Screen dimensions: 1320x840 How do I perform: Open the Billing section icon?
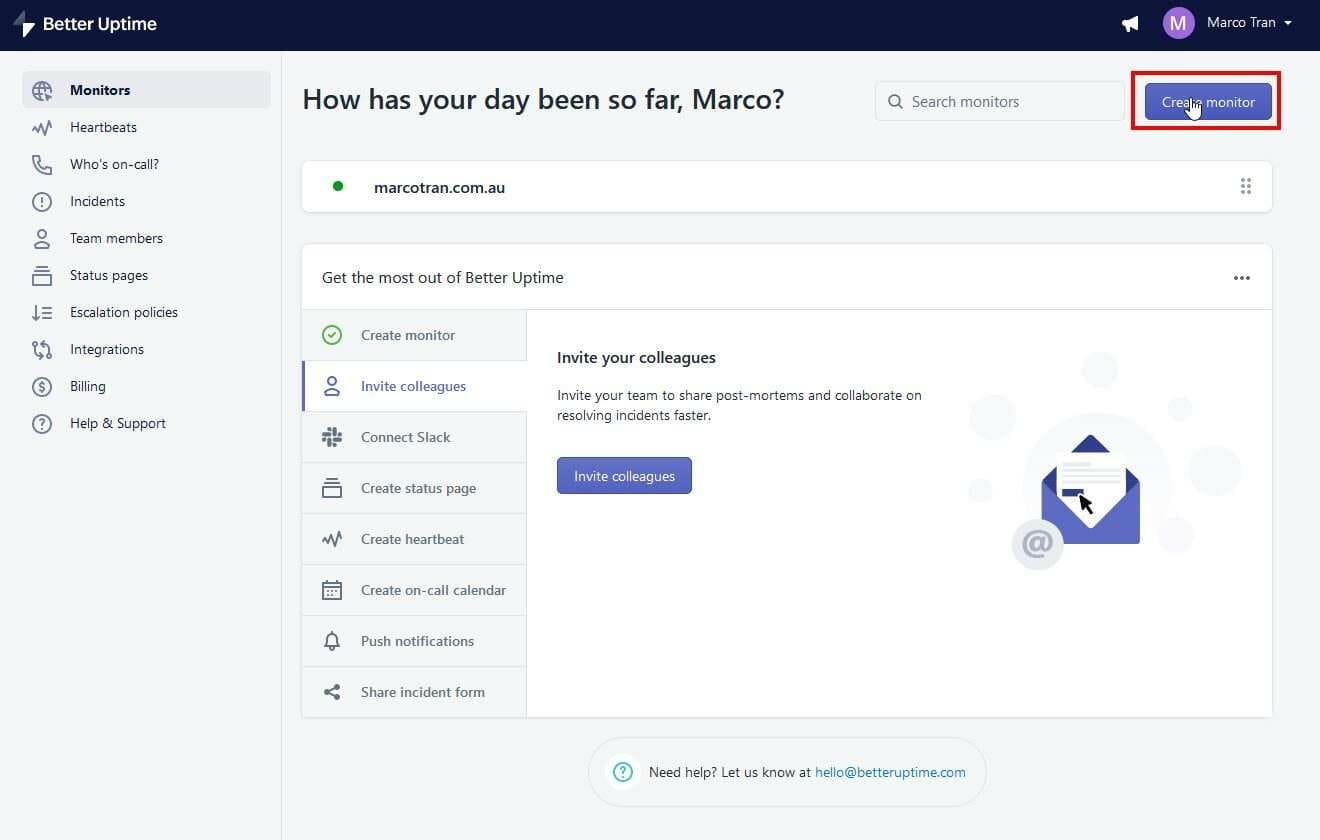(x=41, y=386)
